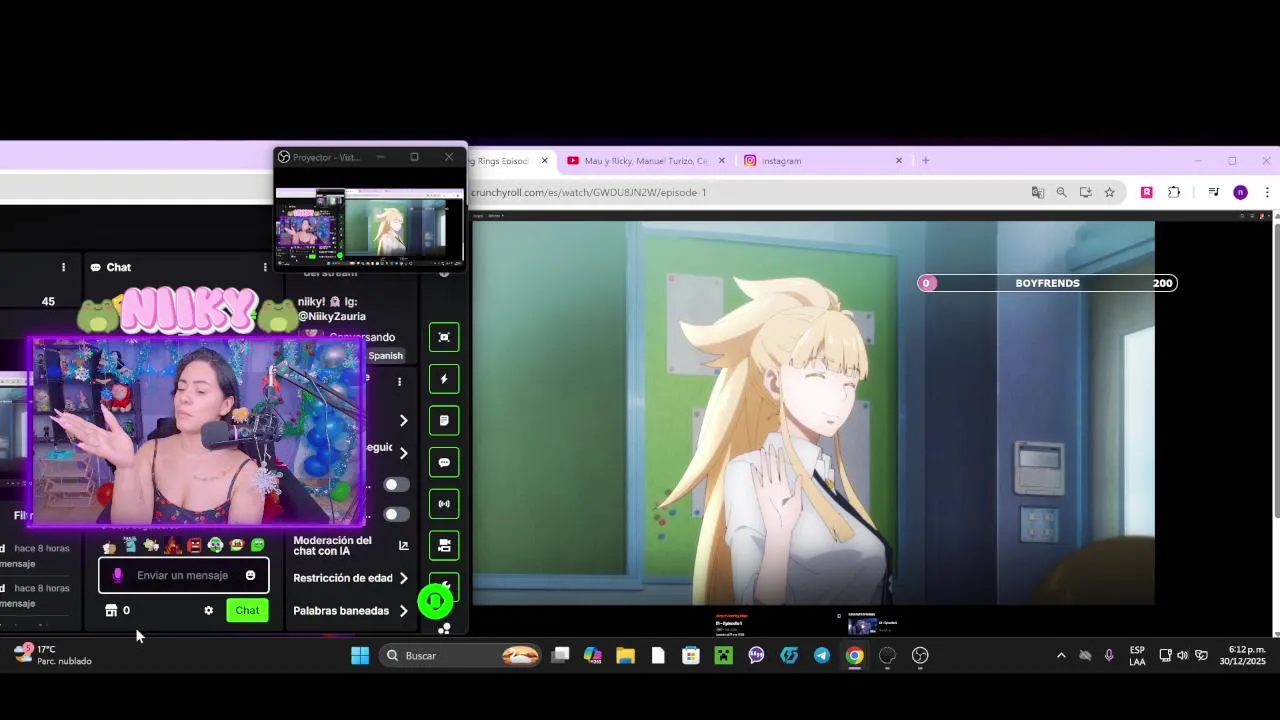Click the Spanish language tag
The height and width of the screenshot is (720, 1280).
(385, 356)
